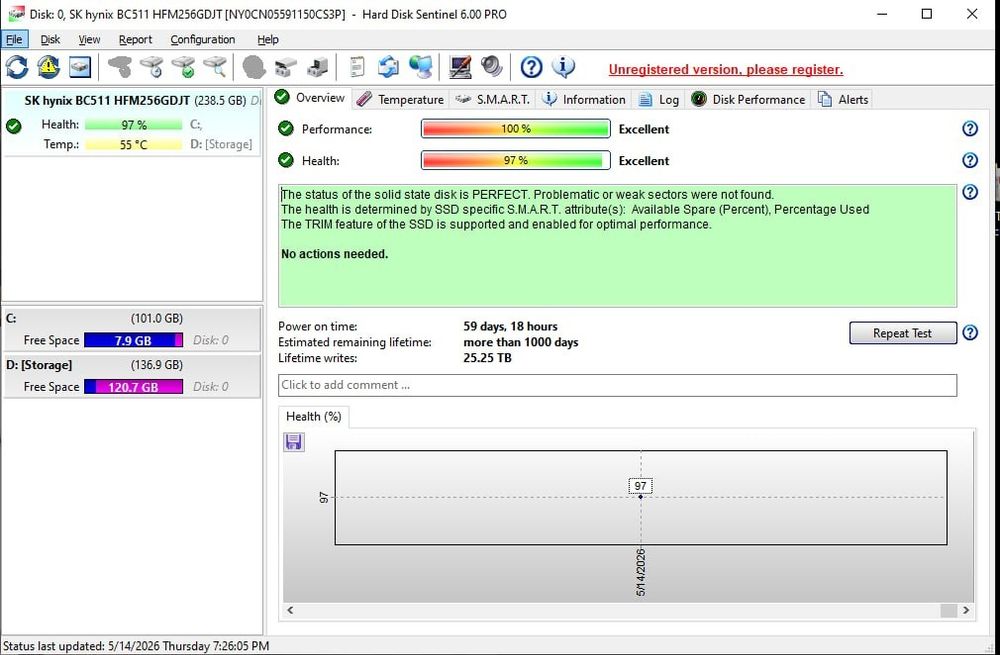The width and height of the screenshot is (1000, 655).
Task: Click the floppy save icon above health graph
Action: tap(294, 442)
